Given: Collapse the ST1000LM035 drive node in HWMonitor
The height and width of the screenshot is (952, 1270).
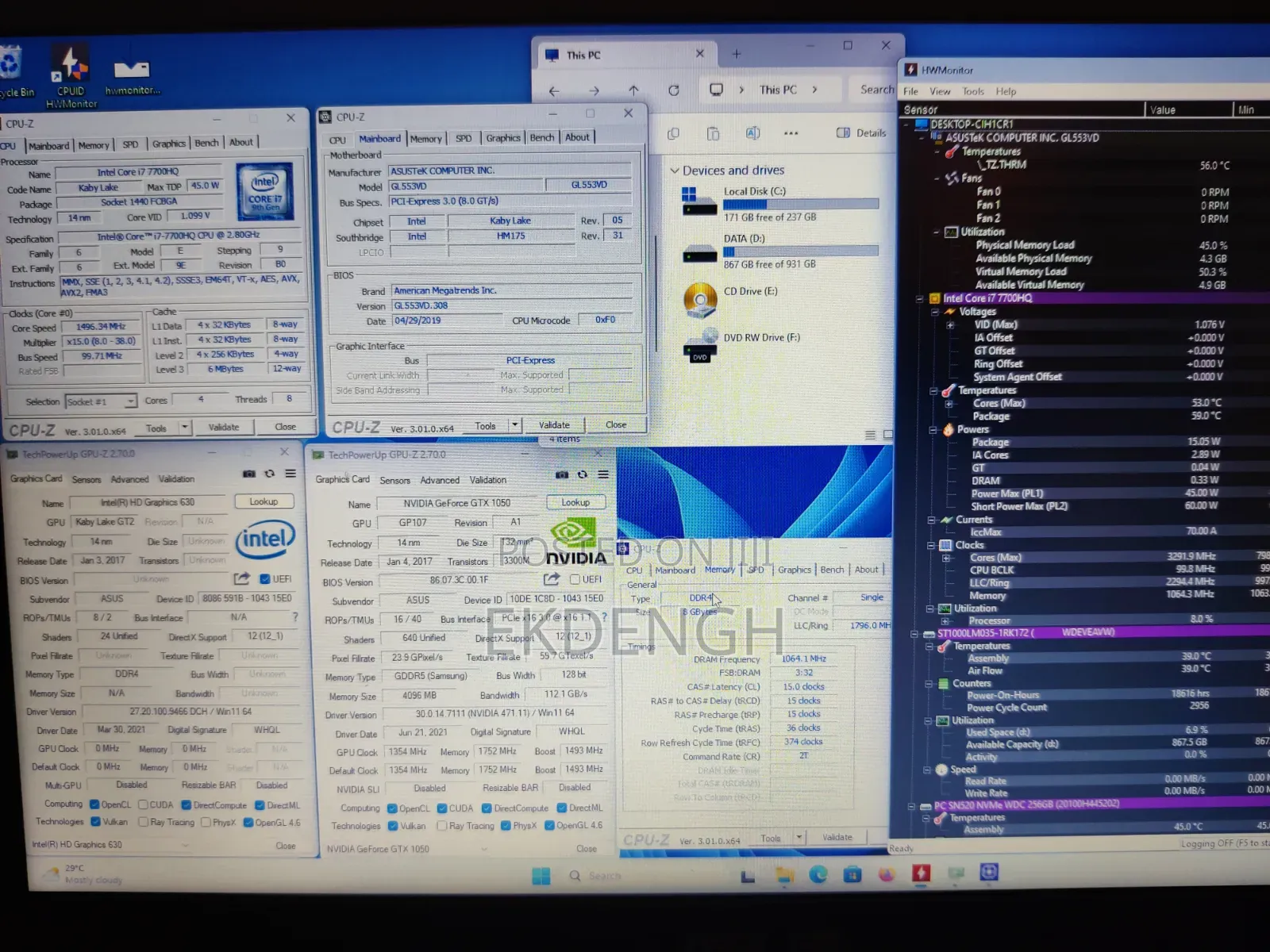Looking at the screenshot, I should (x=916, y=634).
